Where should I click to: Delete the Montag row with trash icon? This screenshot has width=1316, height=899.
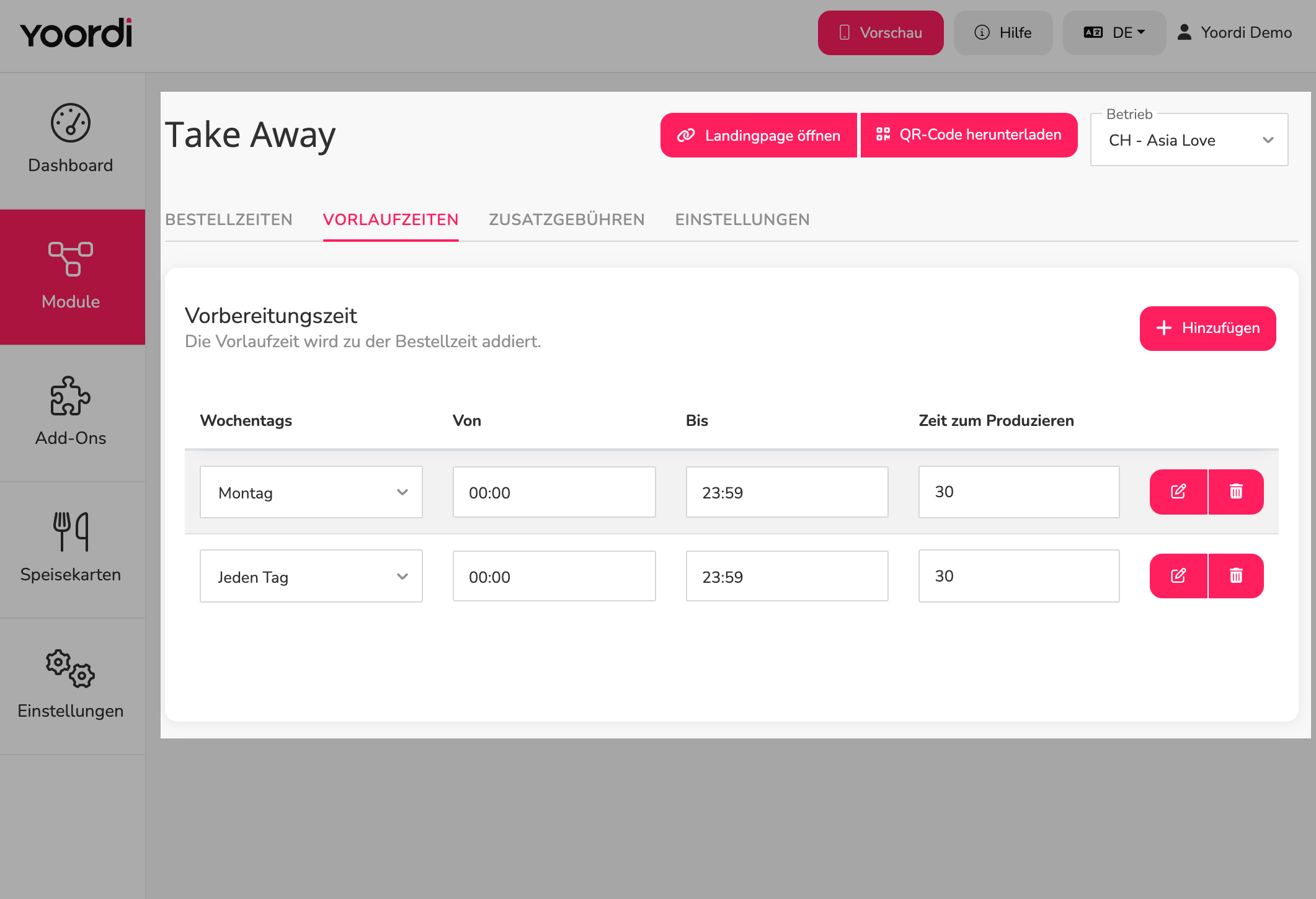tap(1236, 492)
